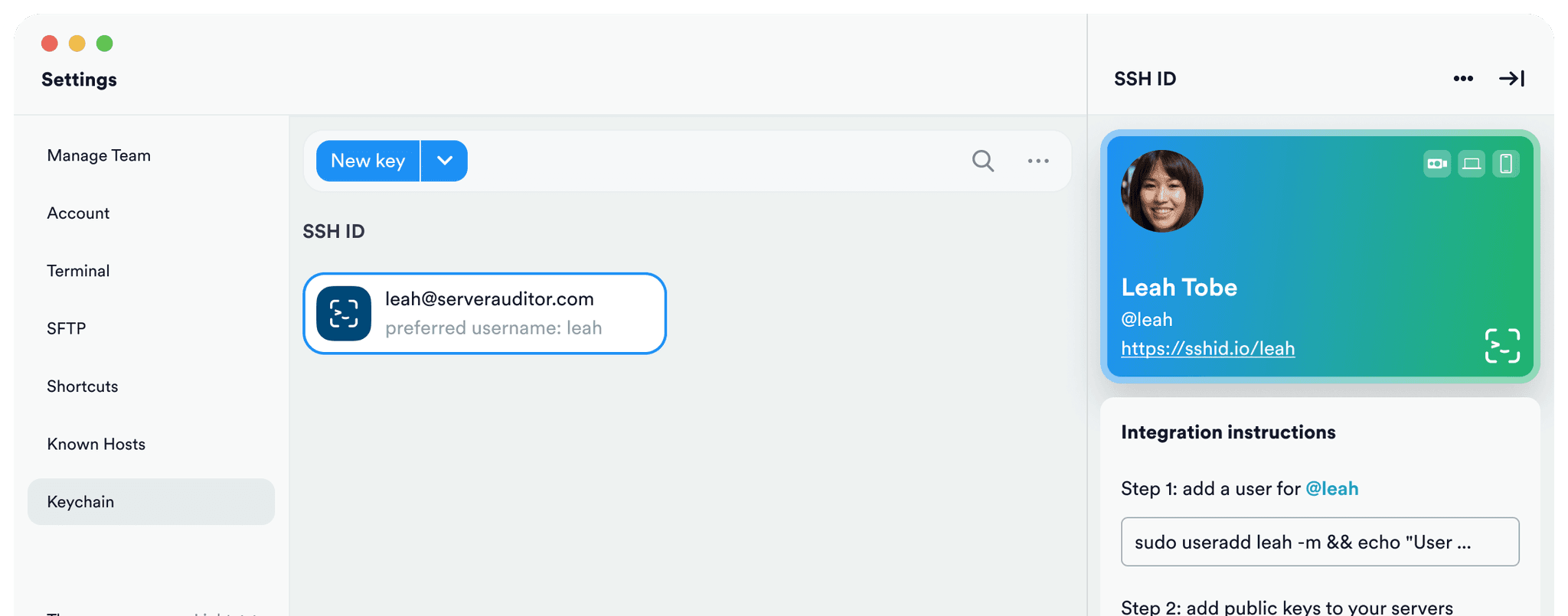
Task: Open the keychain toolbar three-dot menu
Action: [1038, 161]
